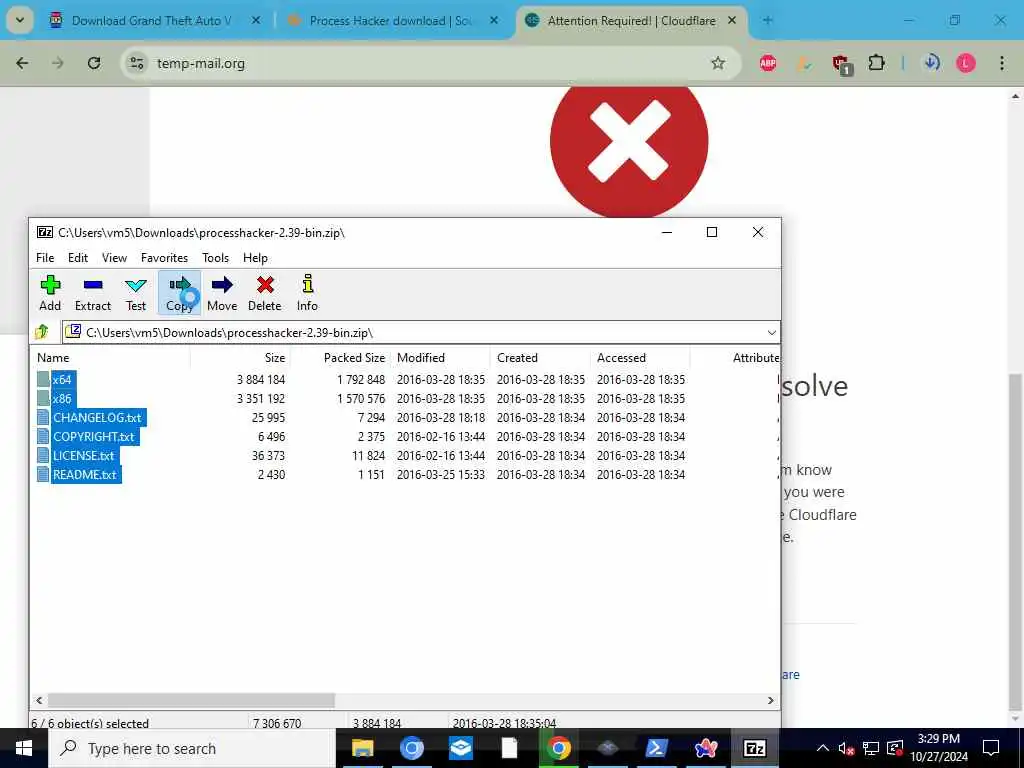This screenshot has height=768, width=1024.
Task: Open the notification center
Action: (x=991, y=748)
